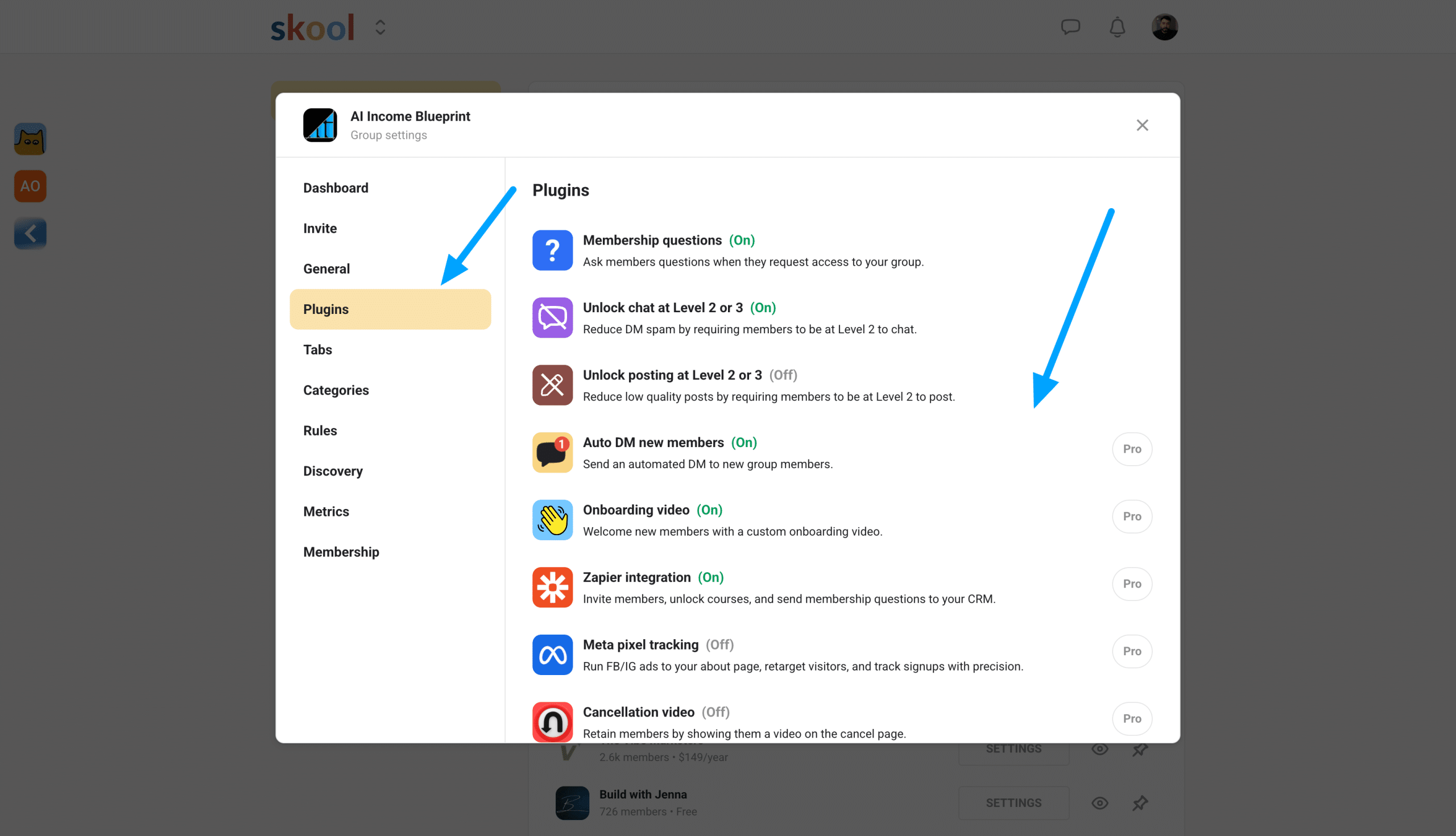Close the Group settings dialog
The image size is (1456, 836).
1142,125
